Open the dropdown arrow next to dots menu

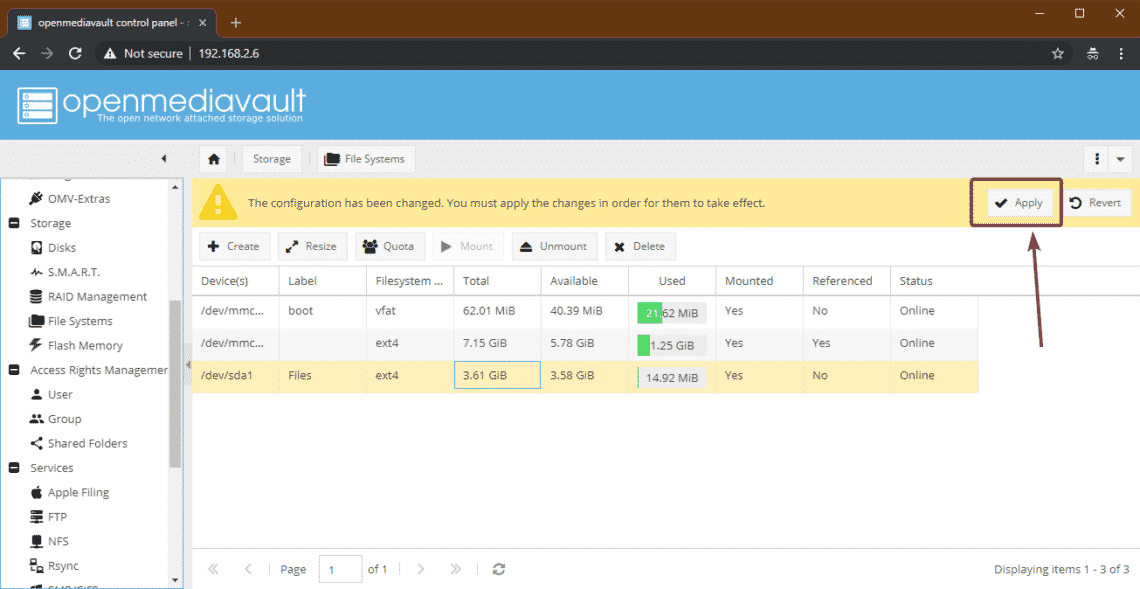(x=1120, y=159)
